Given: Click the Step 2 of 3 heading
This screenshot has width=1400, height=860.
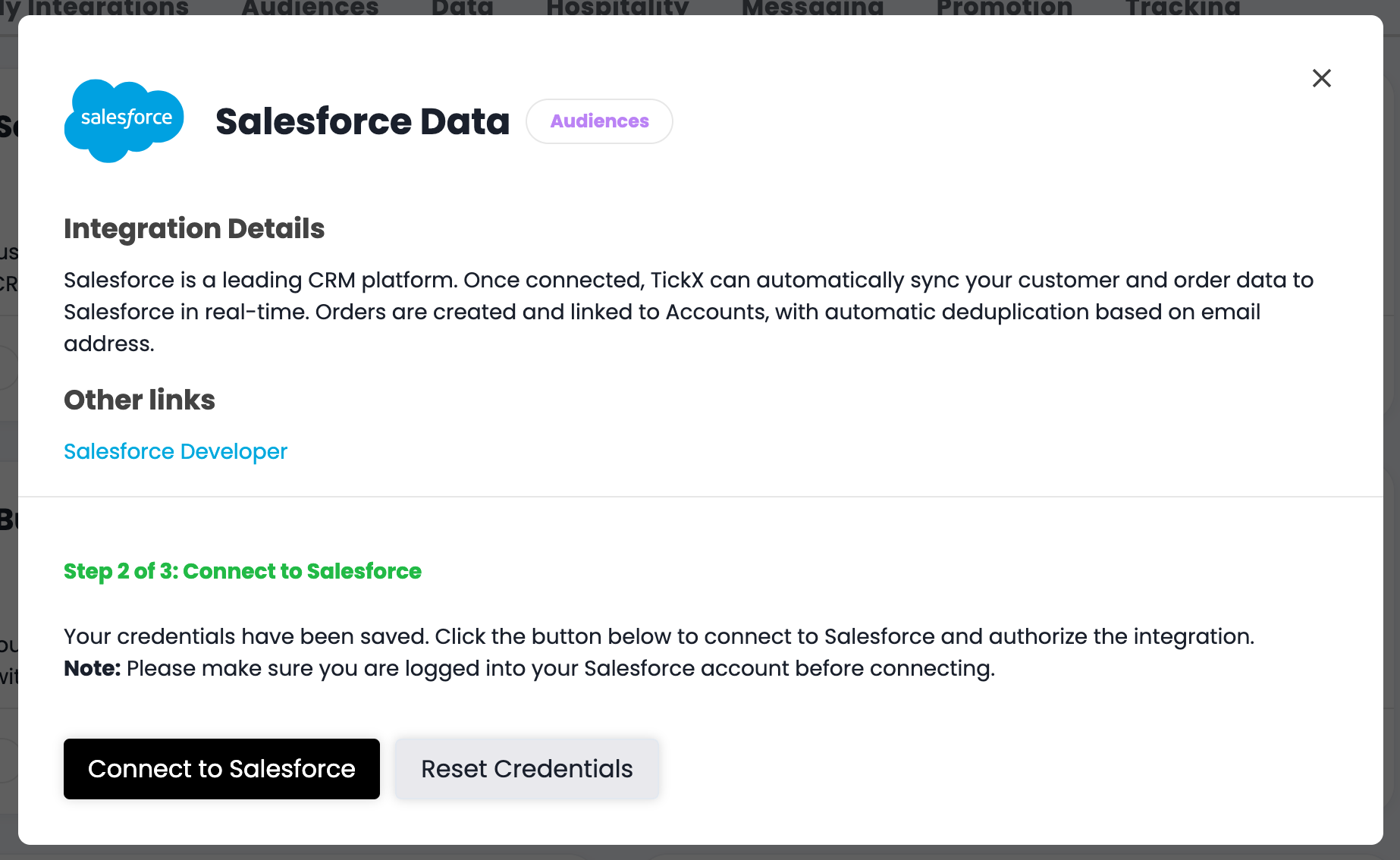Looking at the screenshot, I should pos(243,571).
